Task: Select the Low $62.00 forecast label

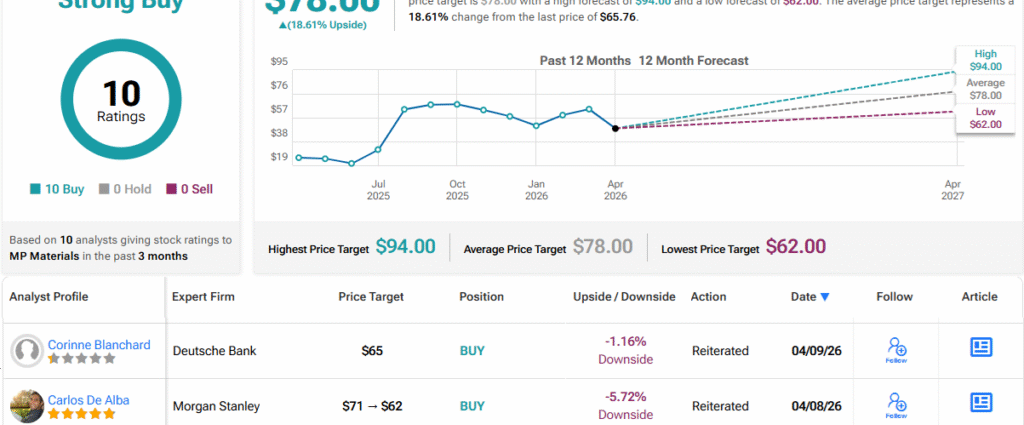Action: point(985,118)
